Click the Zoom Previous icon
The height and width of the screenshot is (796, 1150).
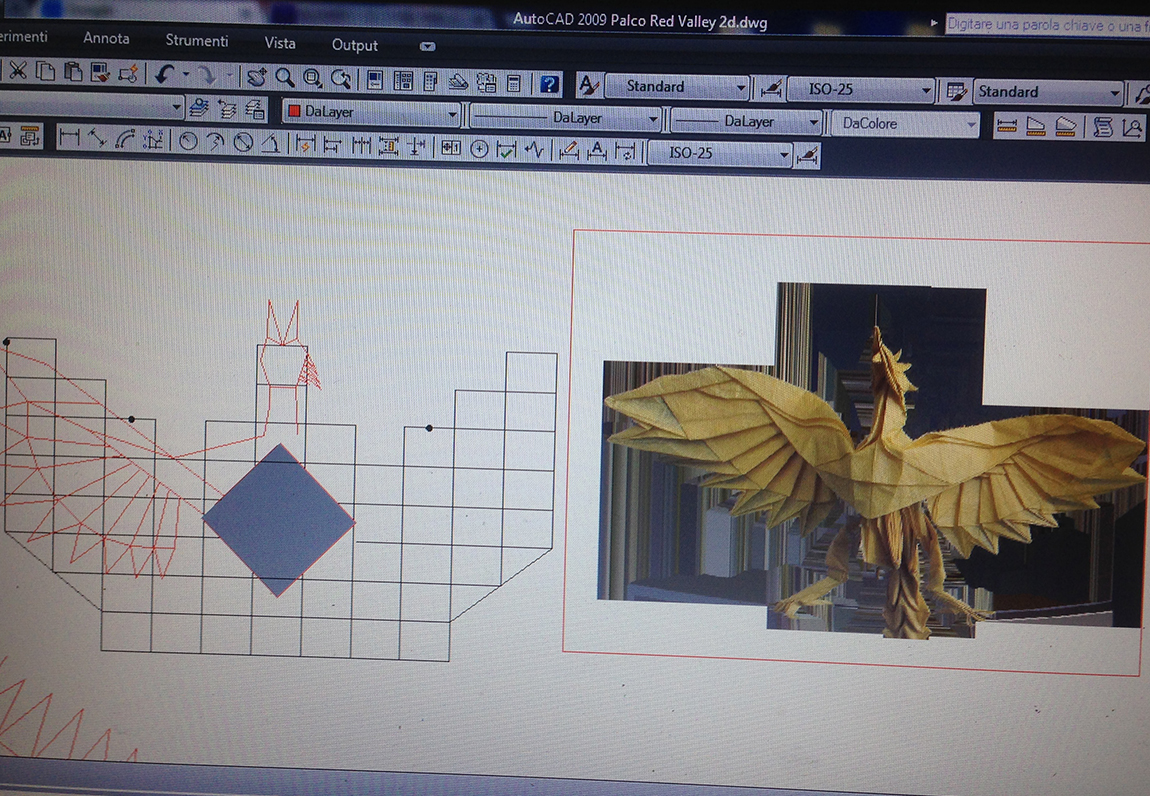341,78
